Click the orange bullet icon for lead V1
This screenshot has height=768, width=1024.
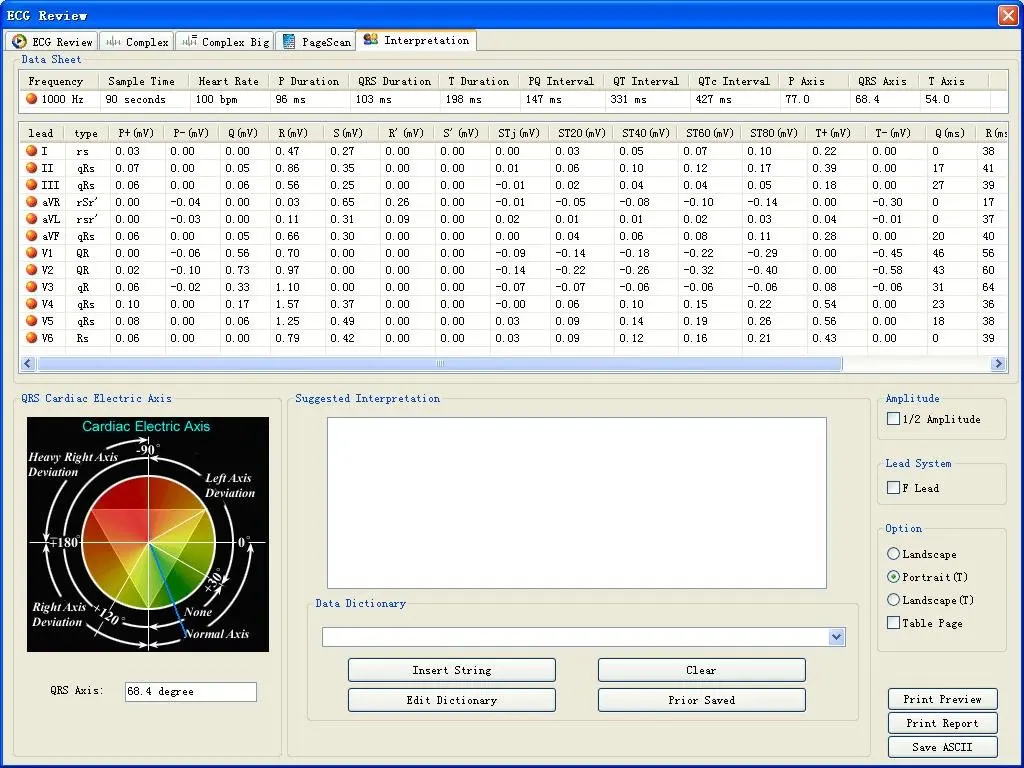[31, 253]
